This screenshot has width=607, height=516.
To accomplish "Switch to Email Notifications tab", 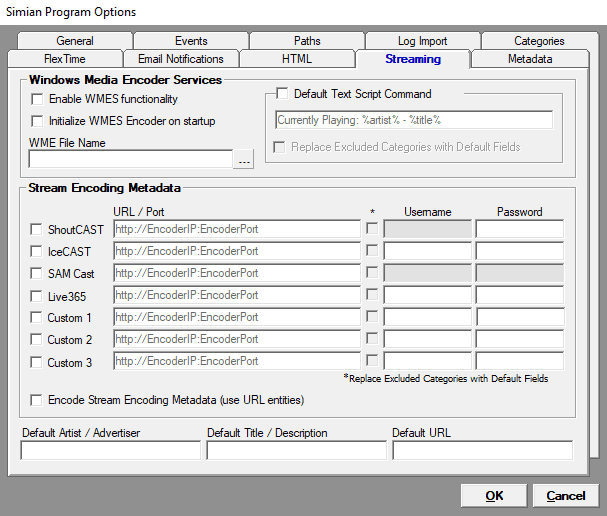I will pyautogui.click(x=181, y=59).
